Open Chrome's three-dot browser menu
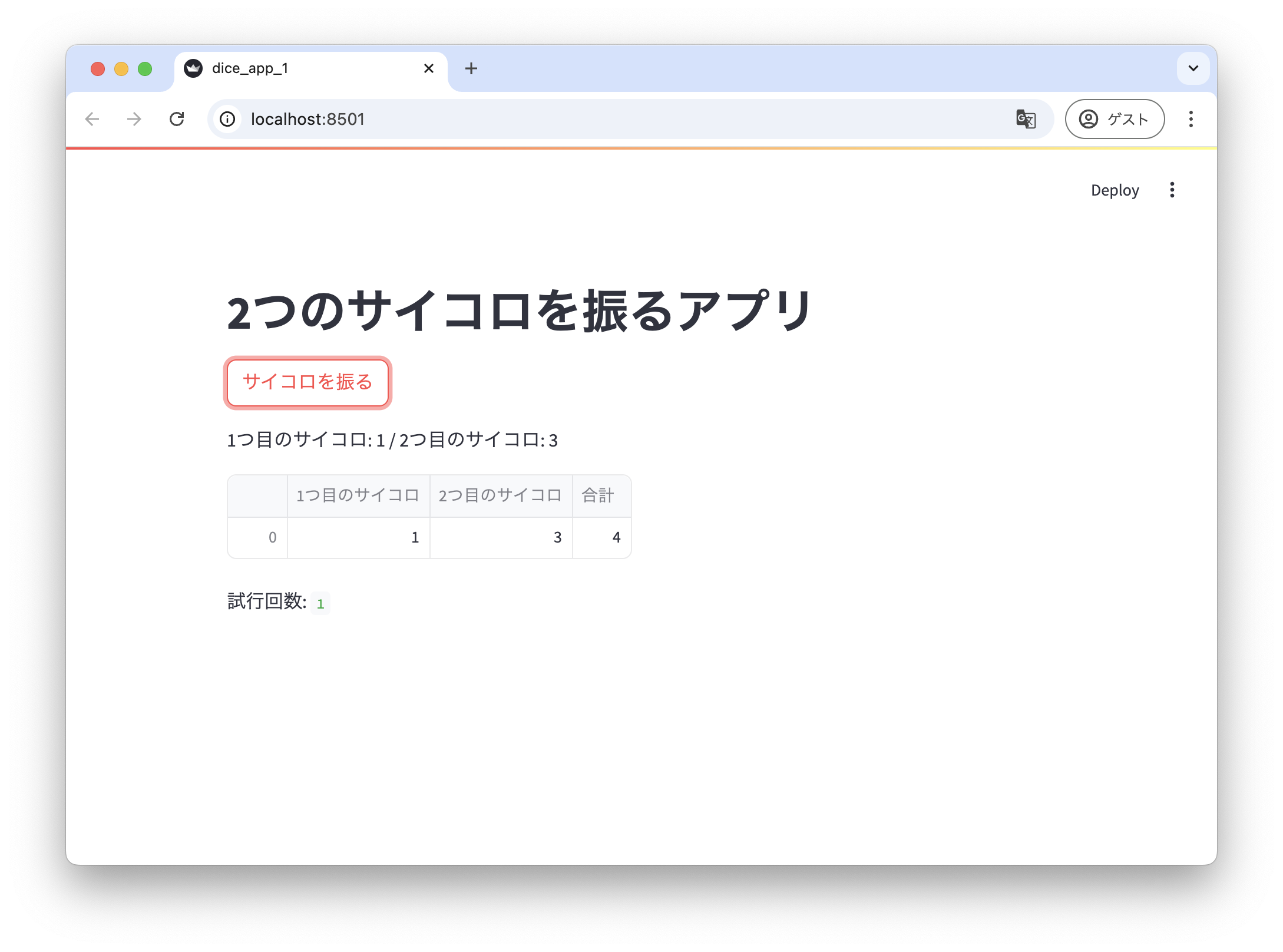 (1191, 119)
